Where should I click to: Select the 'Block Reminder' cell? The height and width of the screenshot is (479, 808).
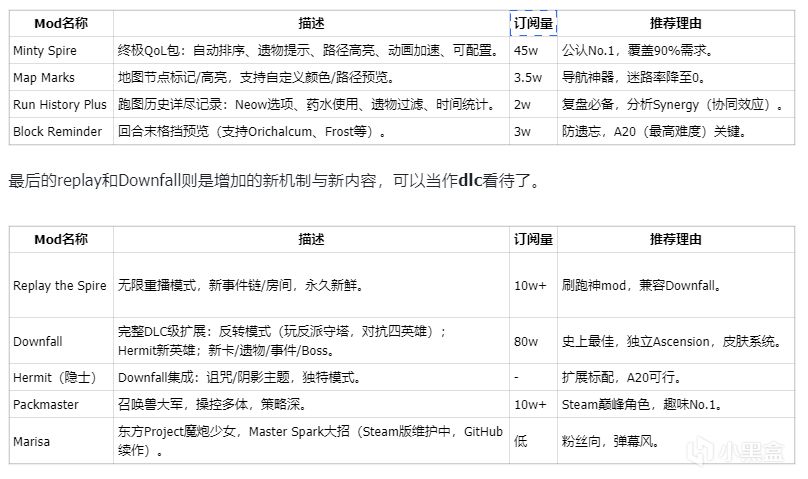coord(61,131)
